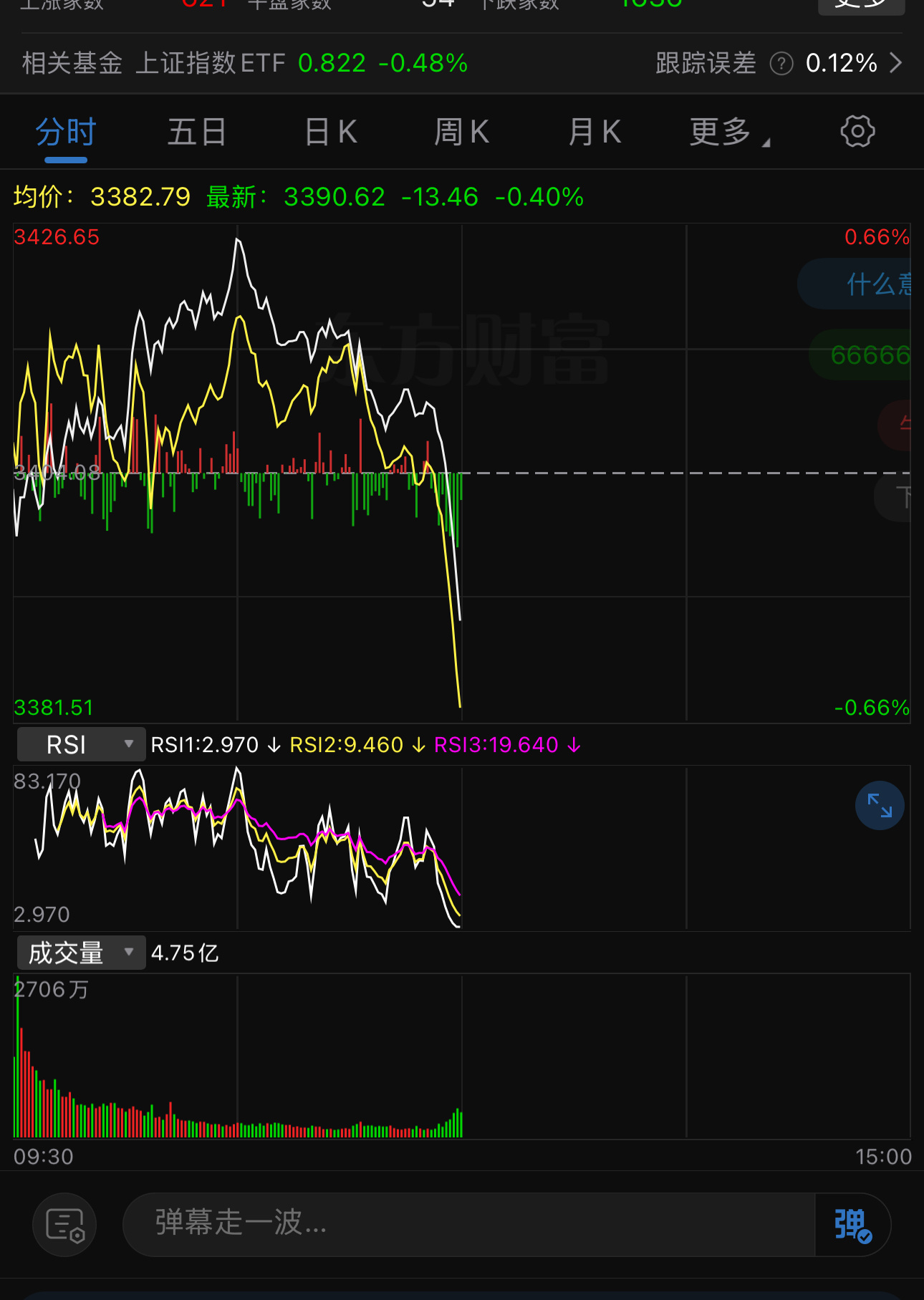
Task: Click the 4.75亿 volume total
Action: (185, 953)
